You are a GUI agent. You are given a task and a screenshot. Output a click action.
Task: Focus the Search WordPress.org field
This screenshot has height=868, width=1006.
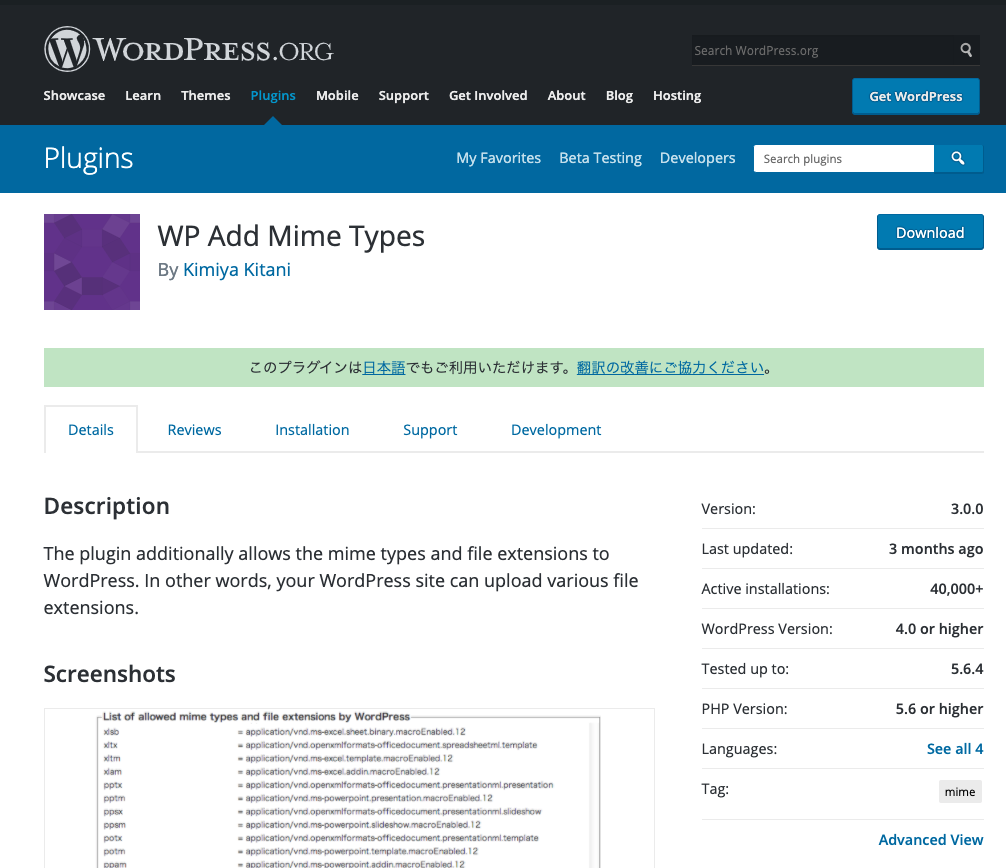pyautogui.click(x=820, y=50)
